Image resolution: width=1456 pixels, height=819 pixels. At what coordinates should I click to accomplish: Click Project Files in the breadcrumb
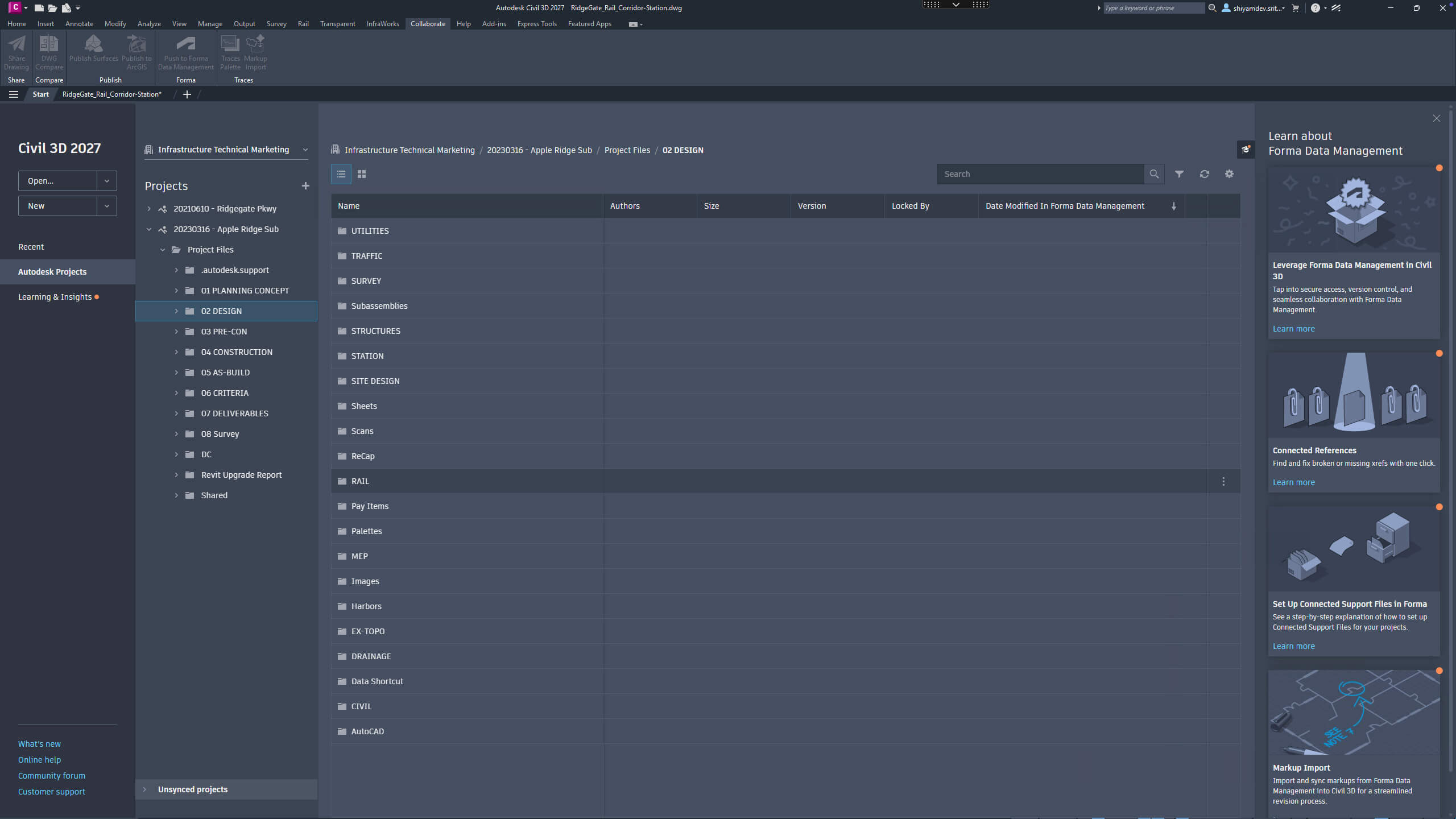pos(627,150)
